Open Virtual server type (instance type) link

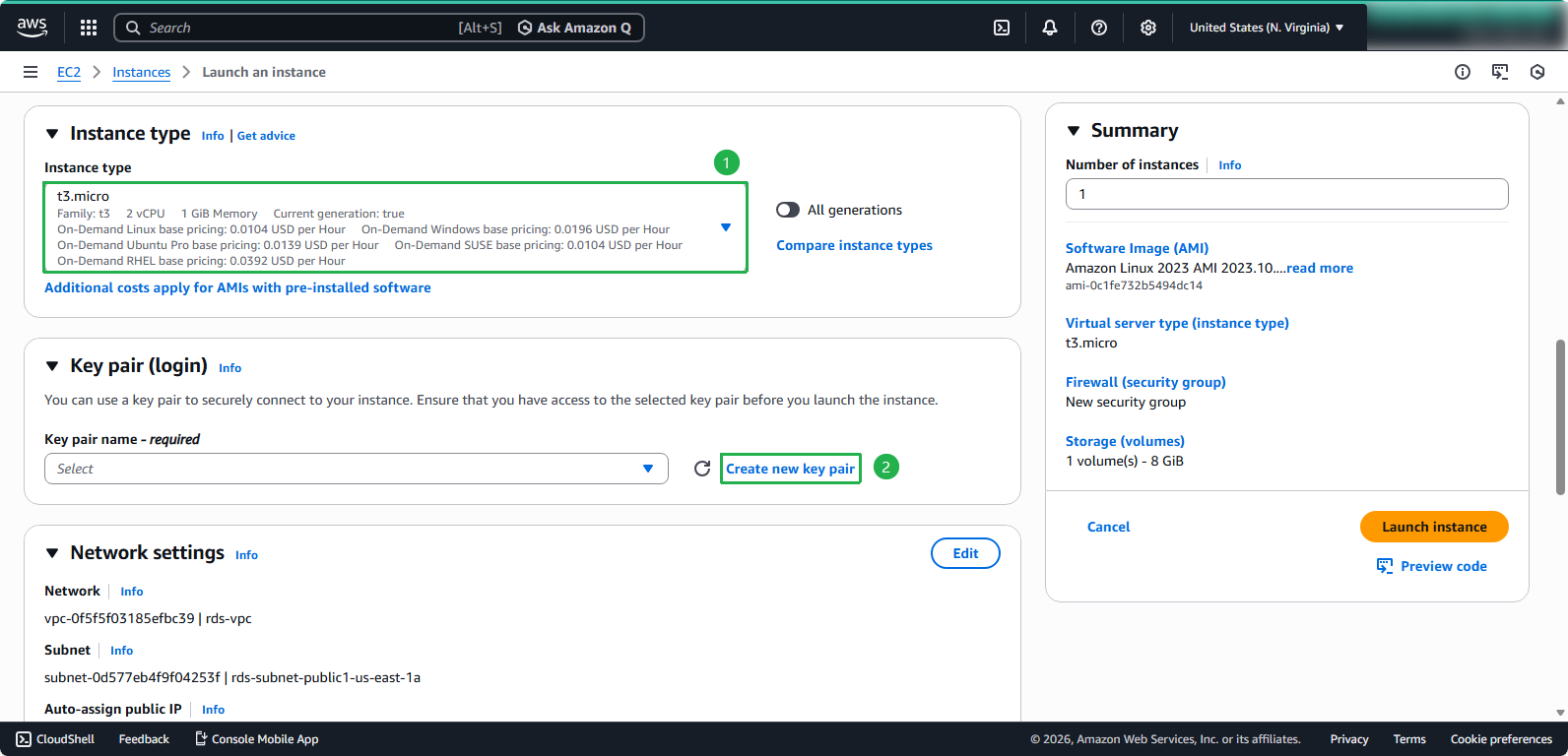point(1177,323)
